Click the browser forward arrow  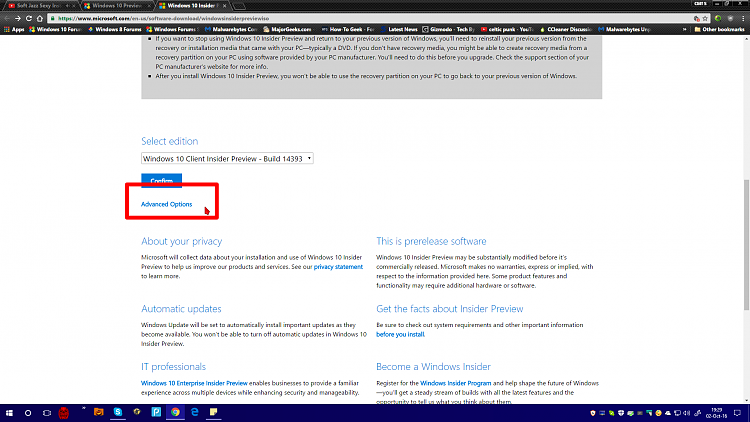[x=18, y=19]
